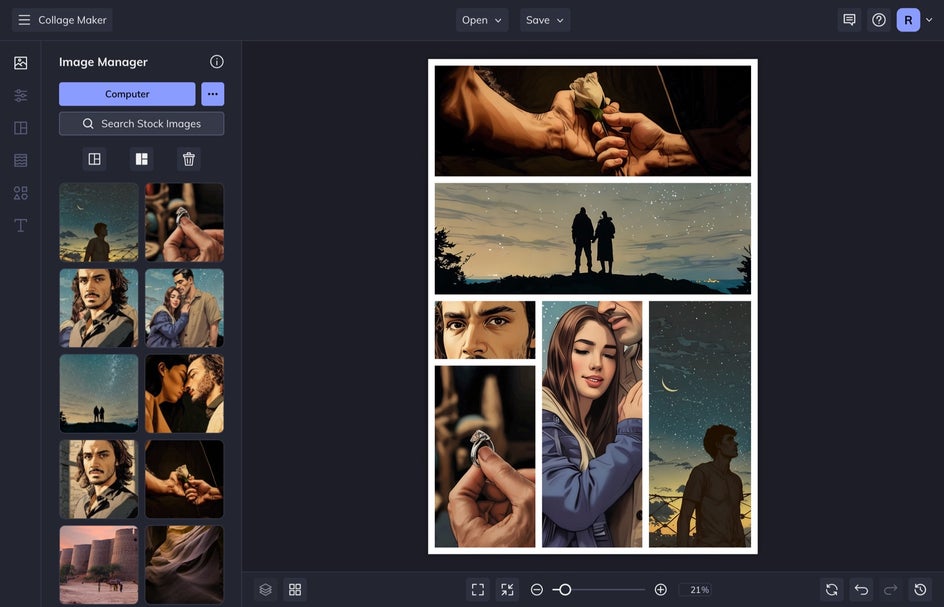
Task: Click the undo arrow icon
Action: coord(861,590)
